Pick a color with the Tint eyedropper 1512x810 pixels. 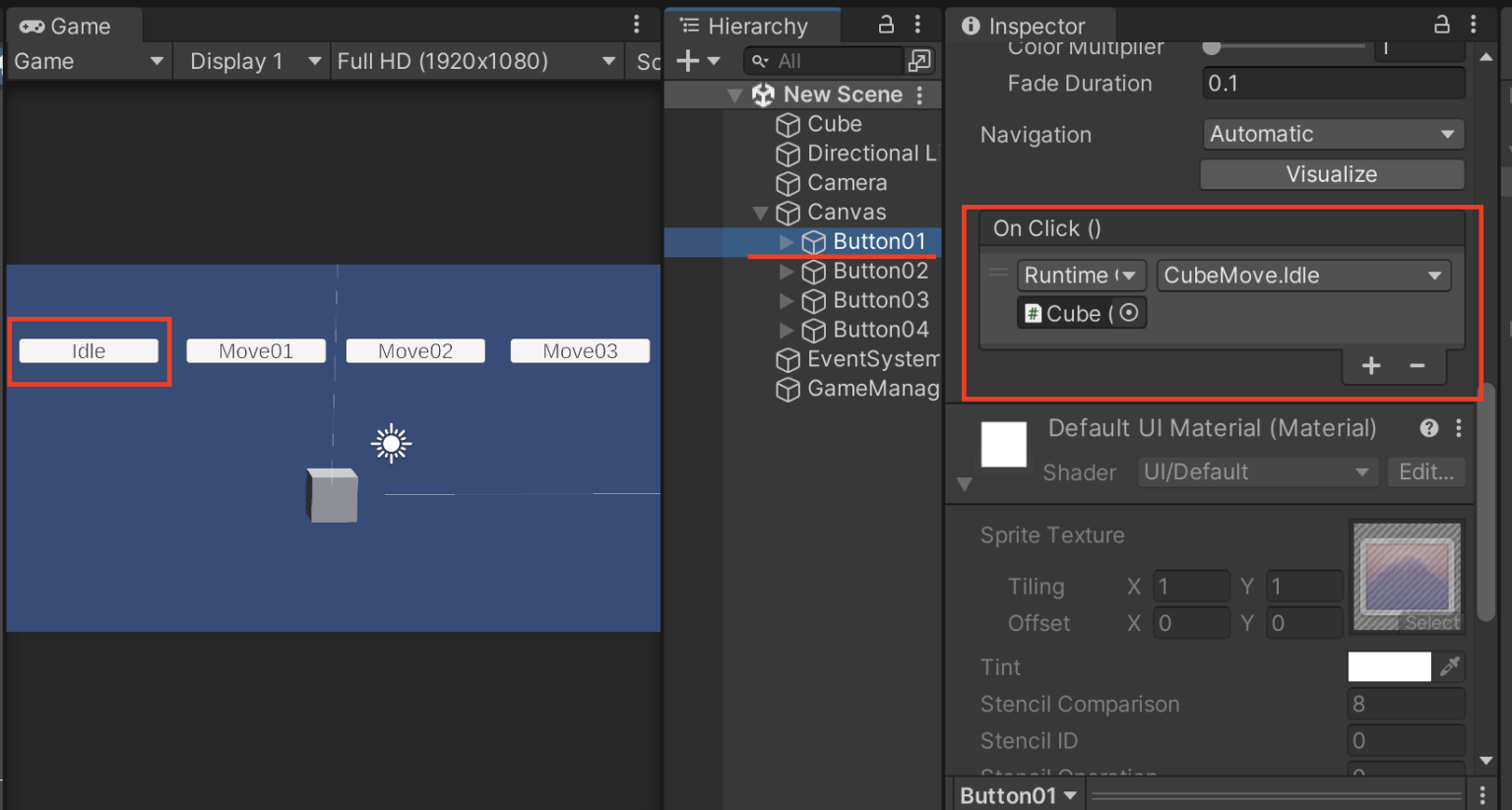pos(1449,666)
